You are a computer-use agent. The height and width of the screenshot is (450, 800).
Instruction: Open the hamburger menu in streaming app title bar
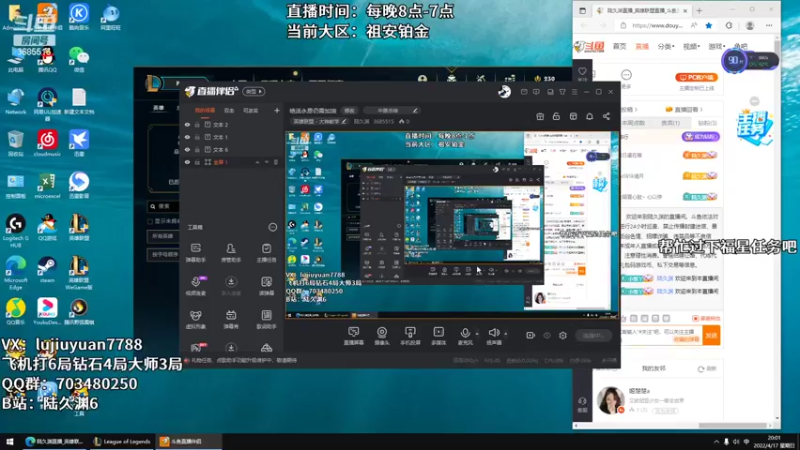(574, 92)
